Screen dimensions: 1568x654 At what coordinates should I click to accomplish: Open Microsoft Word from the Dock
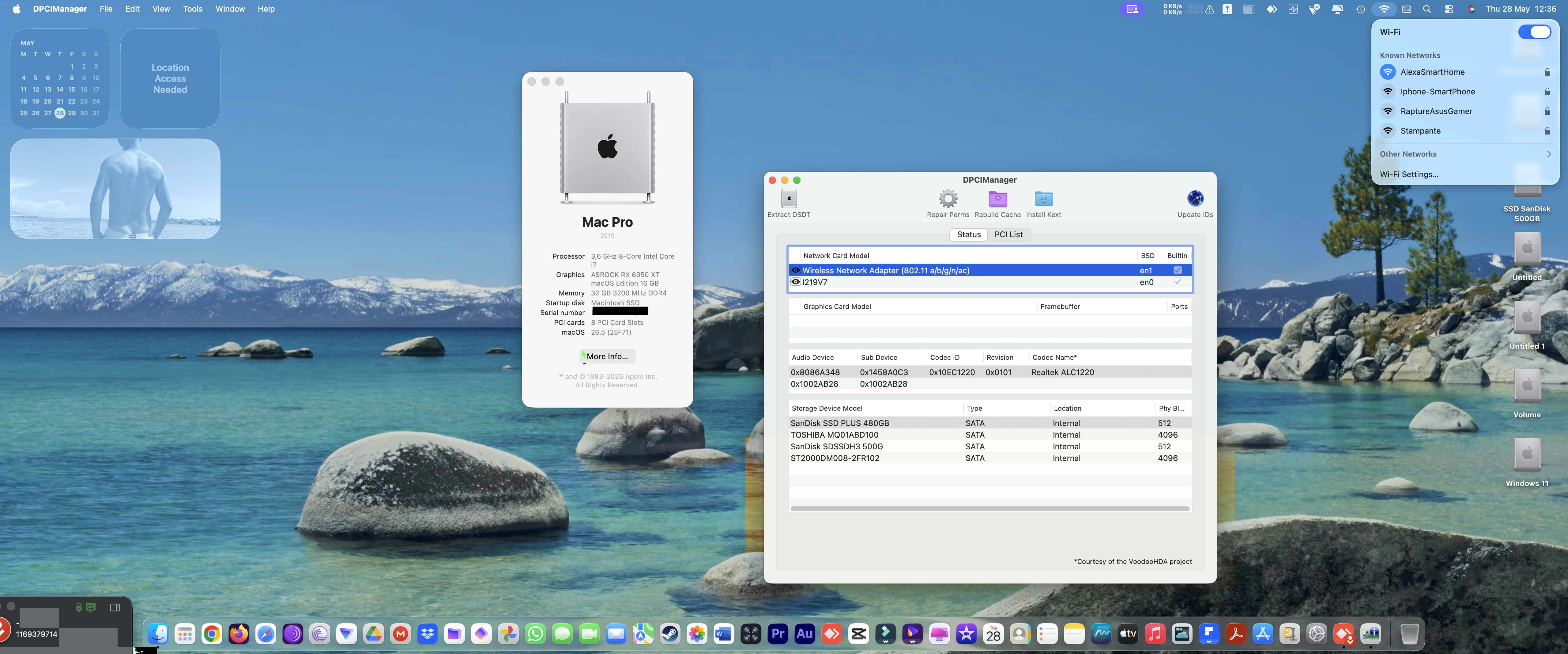pos(724,634)
